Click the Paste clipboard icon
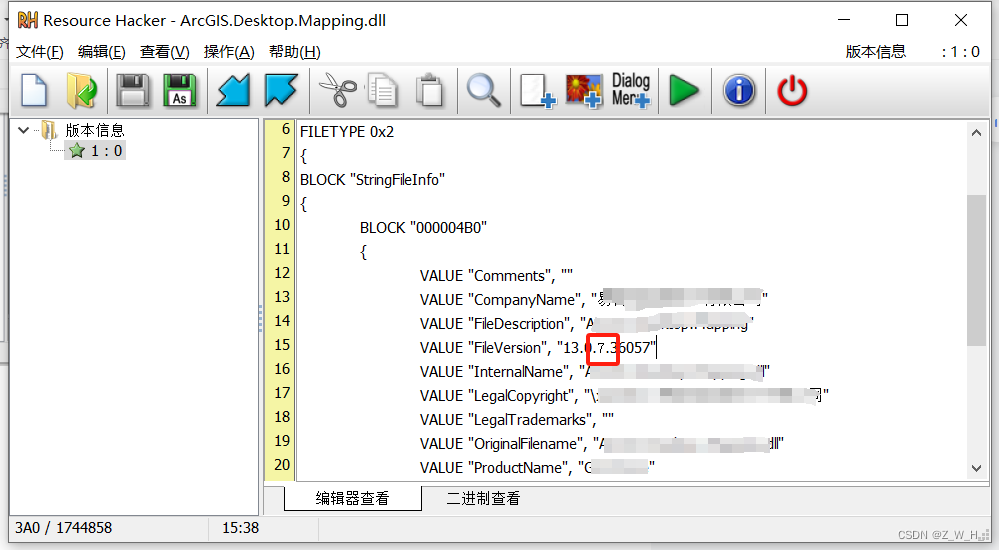The width and height of the screenshot is (999, 550). click(x=430, y=90)
